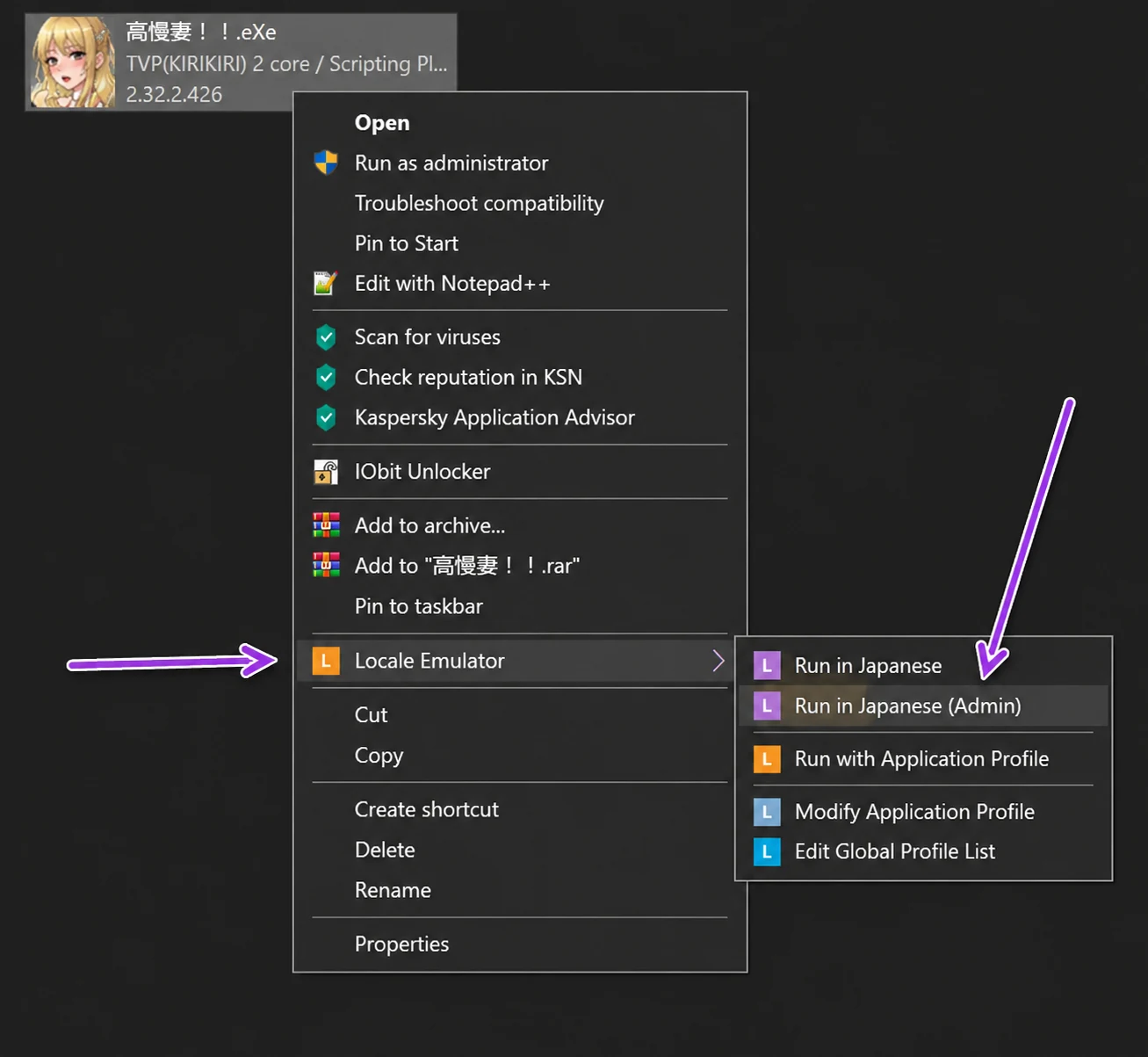
Task: Select Add to "高慢妻！！.rar" option
Action: click(x=520, y=566)
